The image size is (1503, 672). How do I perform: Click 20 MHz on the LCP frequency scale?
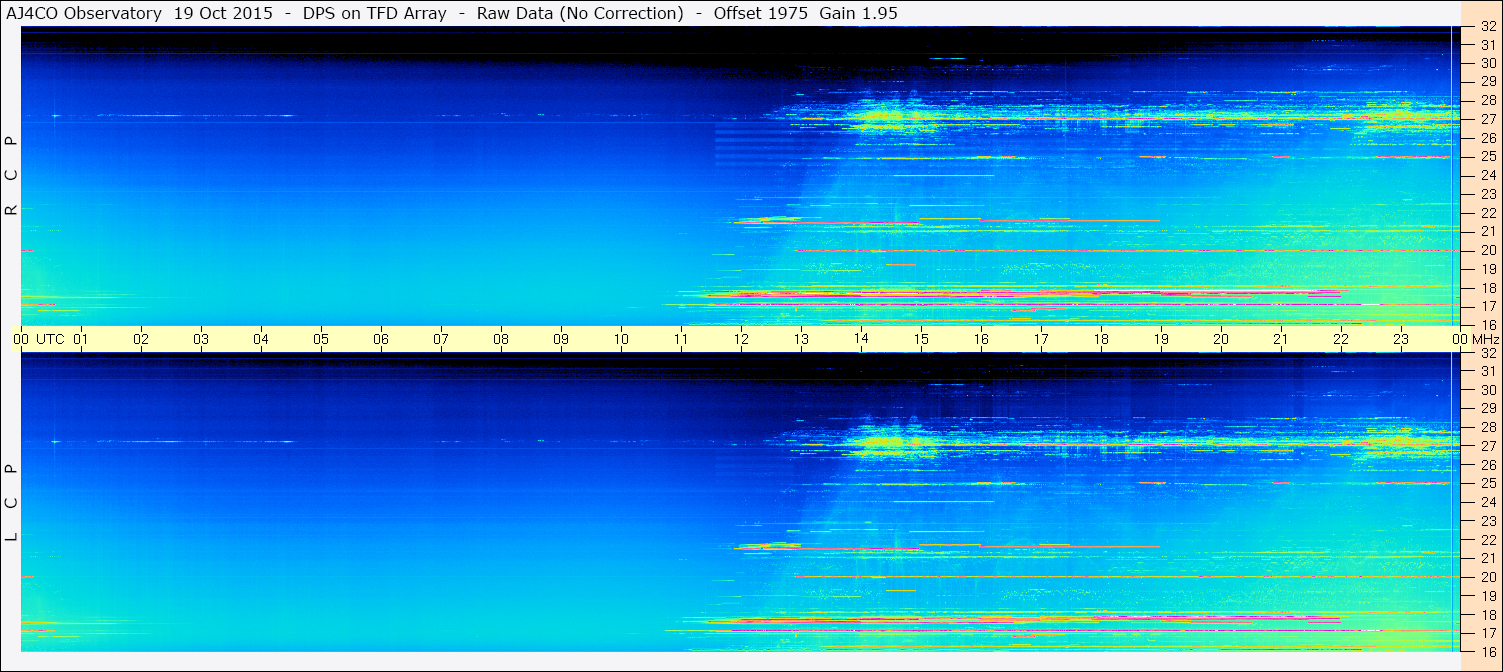[1487, 577]
